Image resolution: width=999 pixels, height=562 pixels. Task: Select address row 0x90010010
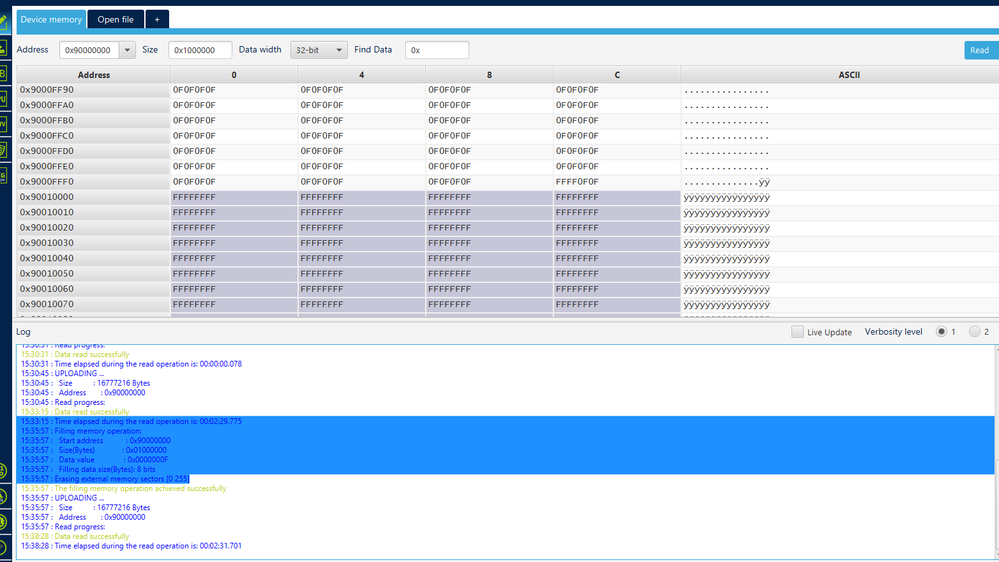pos(93,212)
